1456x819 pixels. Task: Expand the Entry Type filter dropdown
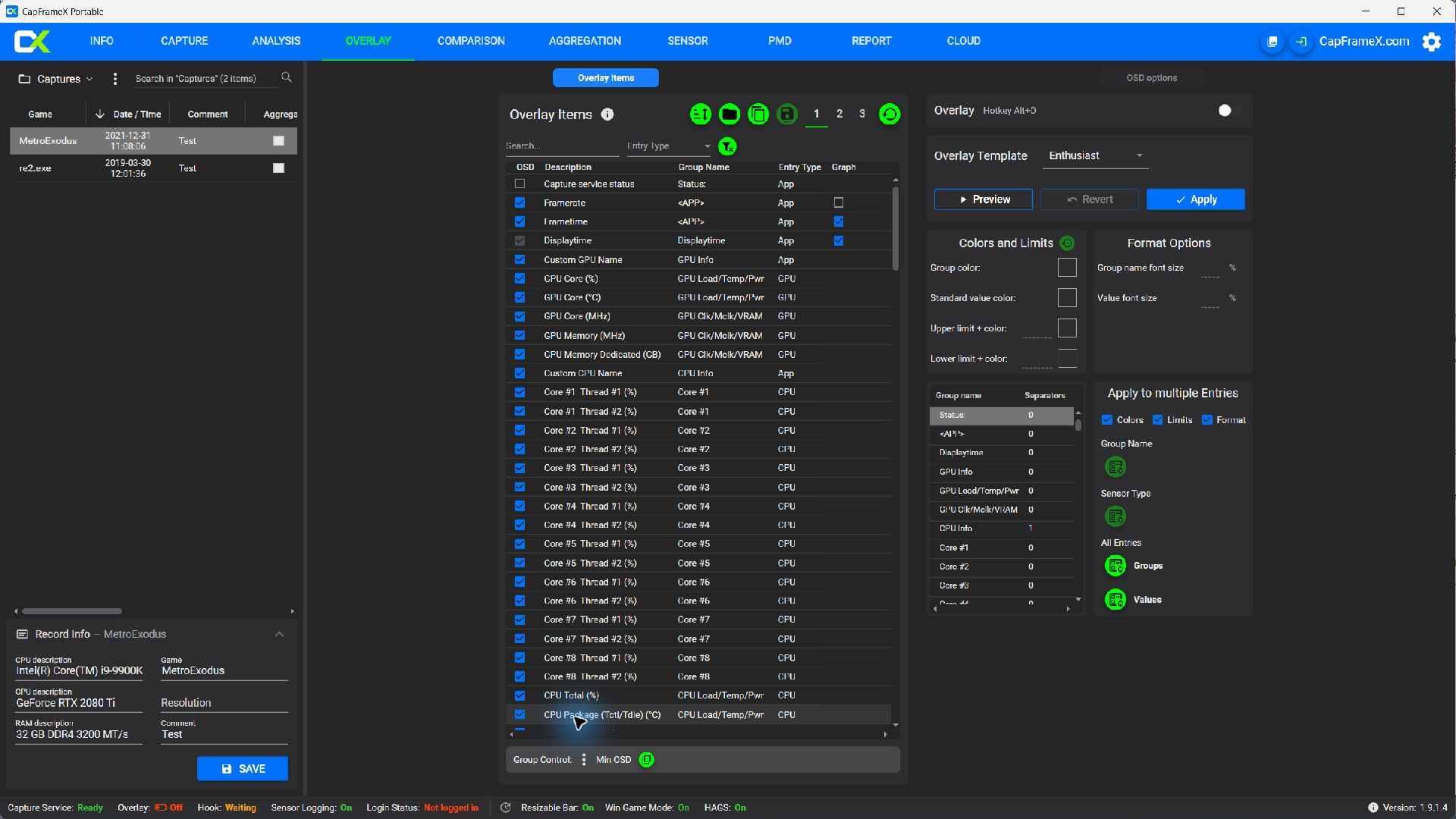(668, 146)
